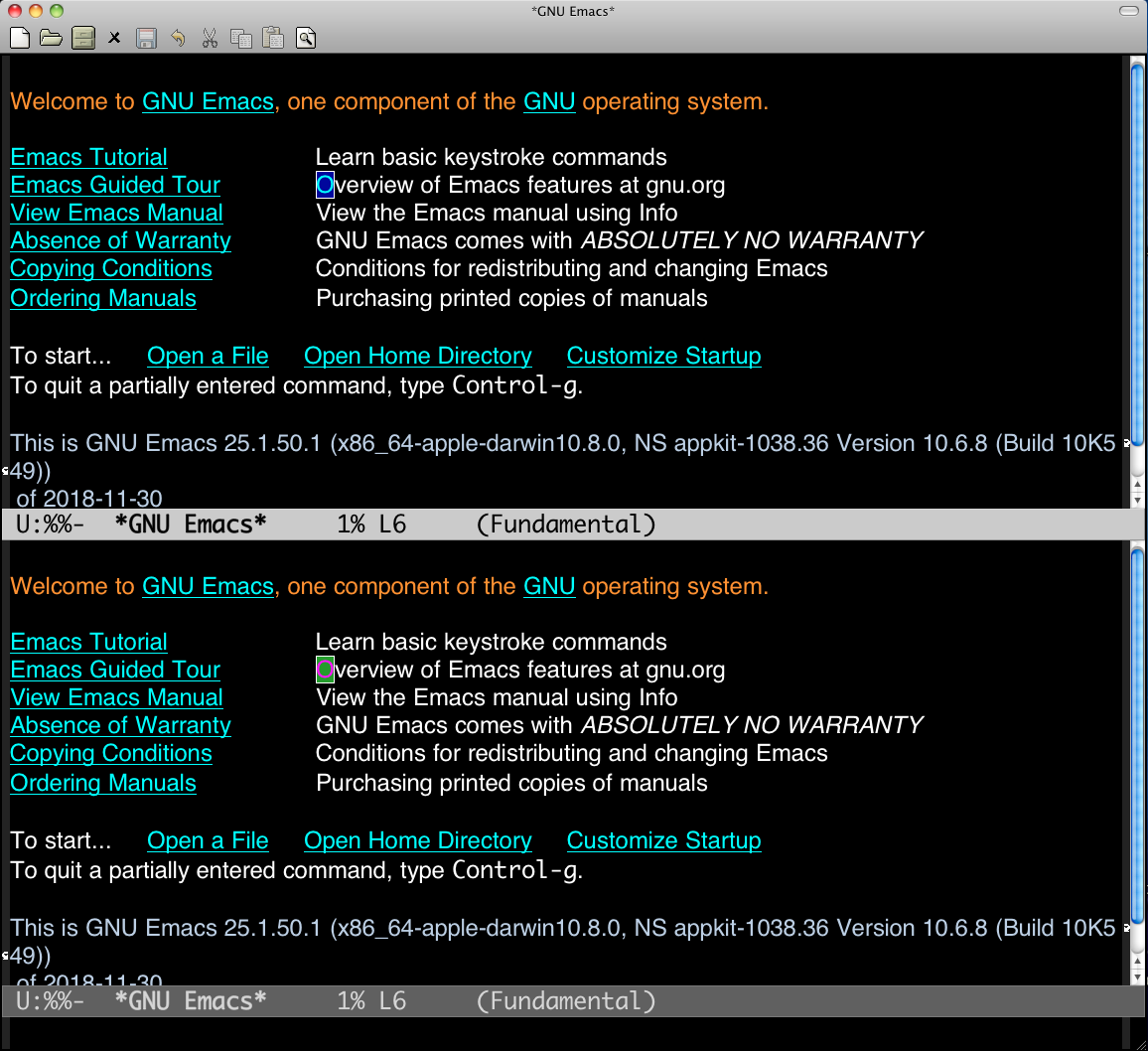
Task: Click View Emacs Manual in the lower pane
Action: 116,697
